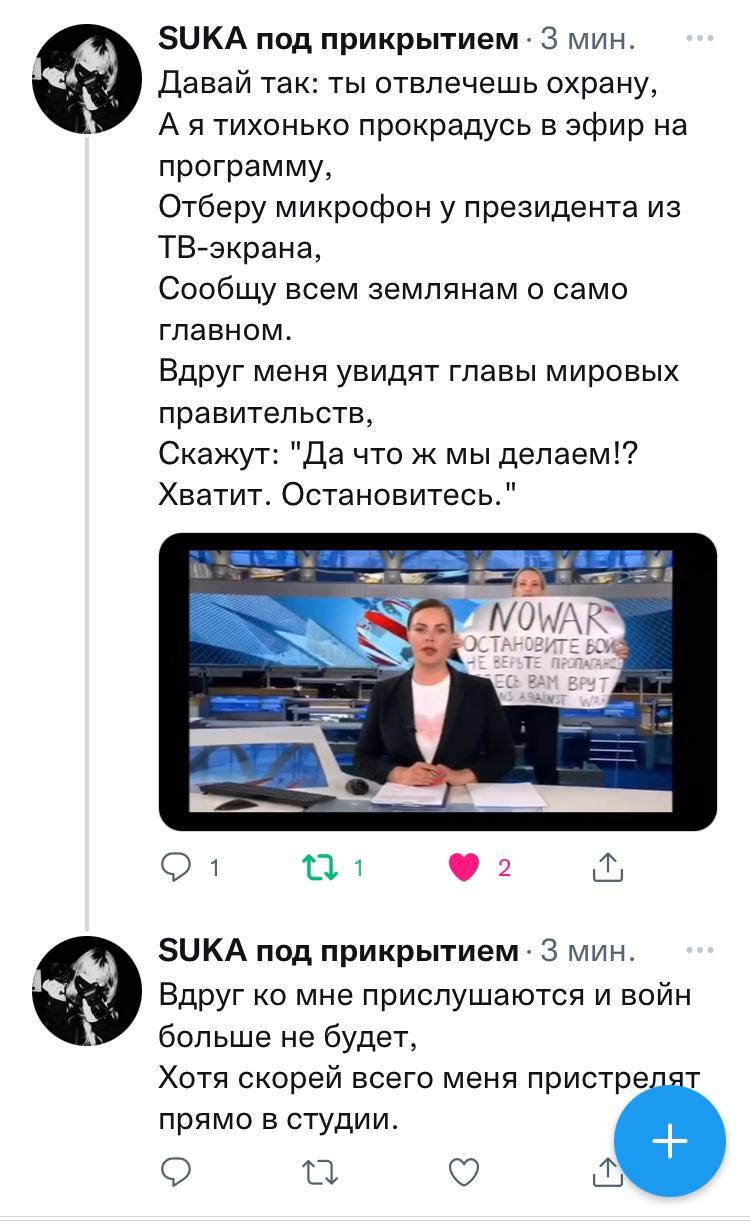Open the second tweet's profile avatar
This screenshot has width=750, height=1231.
point(87,991)
